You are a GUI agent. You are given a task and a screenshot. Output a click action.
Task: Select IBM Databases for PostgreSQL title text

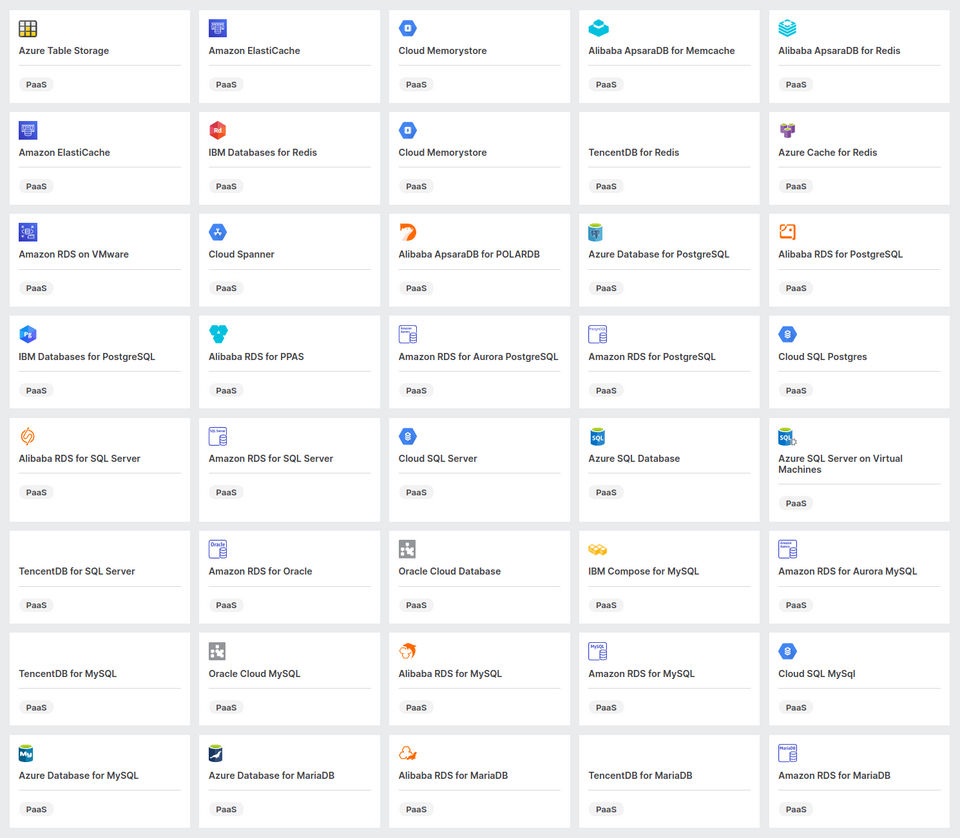[x=87, y=357]
